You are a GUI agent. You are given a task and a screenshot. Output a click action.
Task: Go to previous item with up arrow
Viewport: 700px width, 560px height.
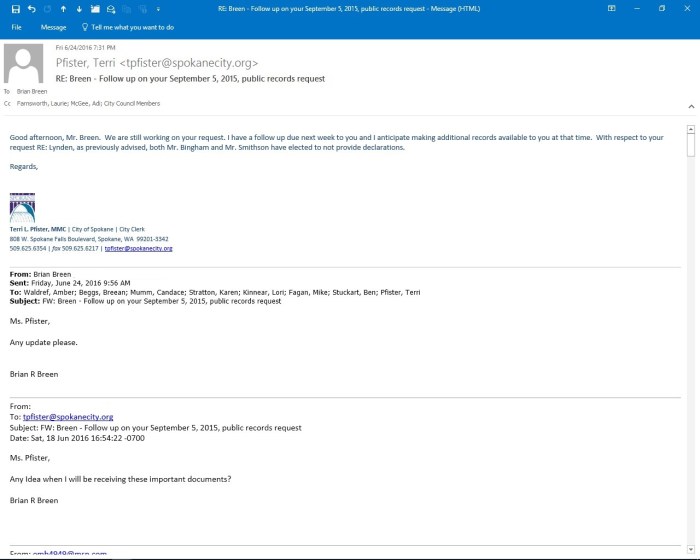[x=63, y=8]
